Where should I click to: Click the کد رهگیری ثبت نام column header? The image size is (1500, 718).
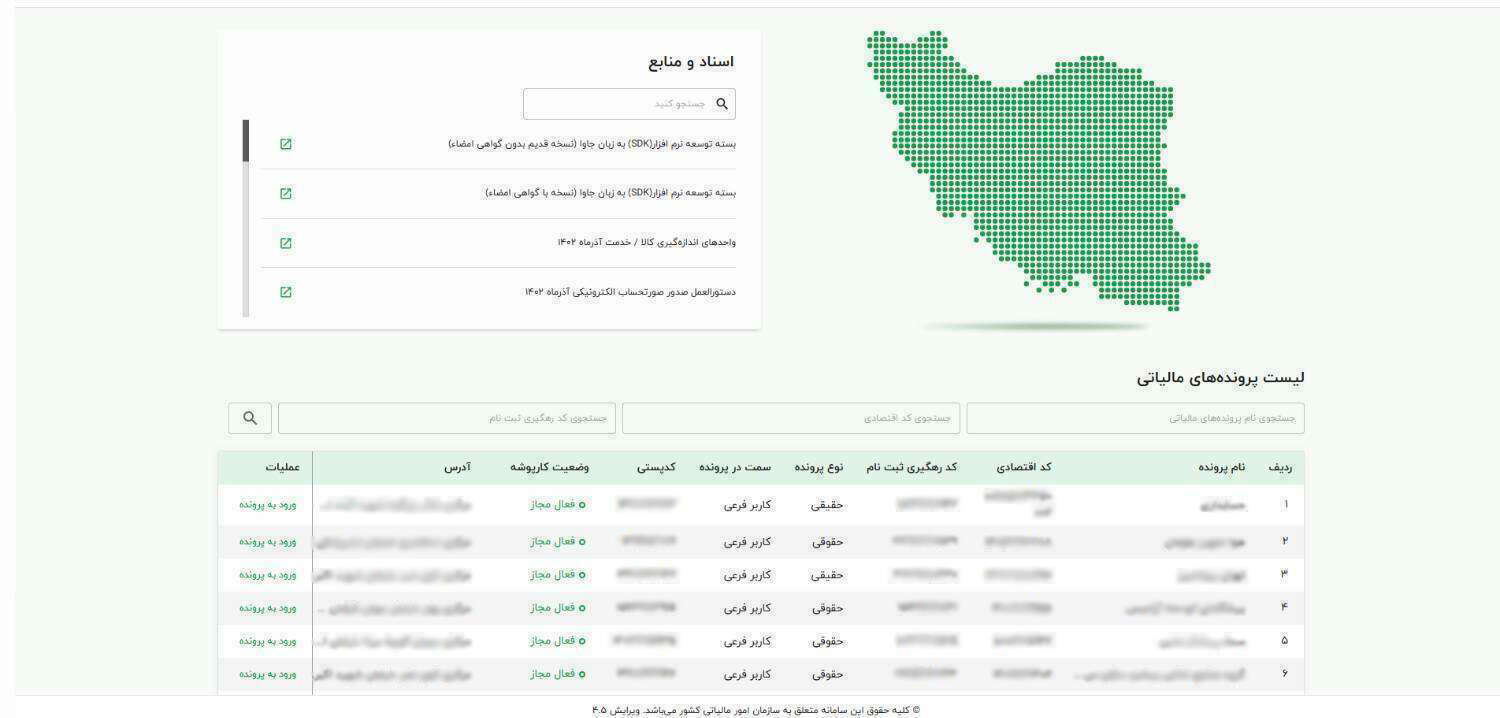(910, 467)
